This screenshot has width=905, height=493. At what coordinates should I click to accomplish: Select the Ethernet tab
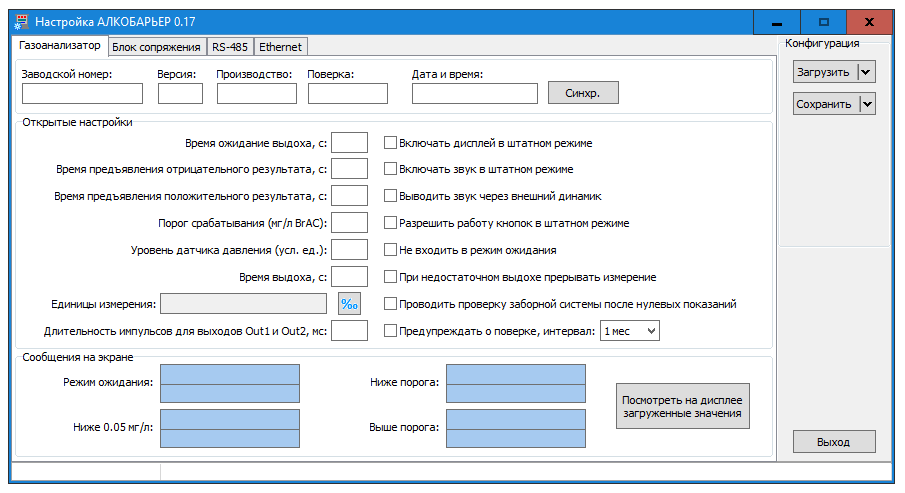tap(280, 47)
